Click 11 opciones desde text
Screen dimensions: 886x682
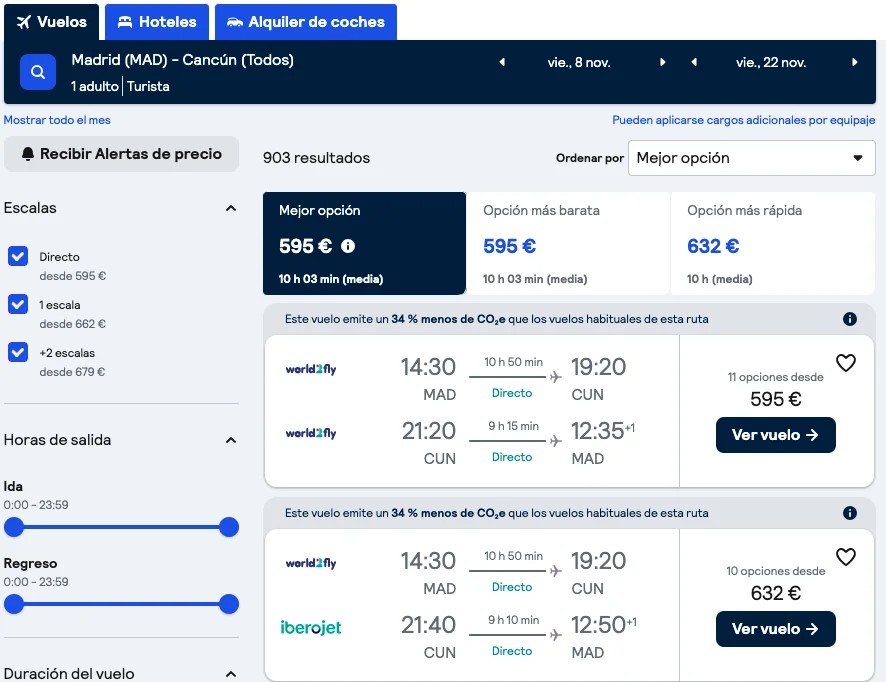(775, 377)
